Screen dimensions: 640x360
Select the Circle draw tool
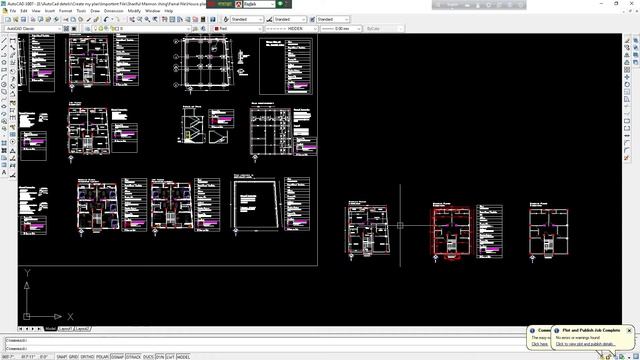[x=4, y=84]
